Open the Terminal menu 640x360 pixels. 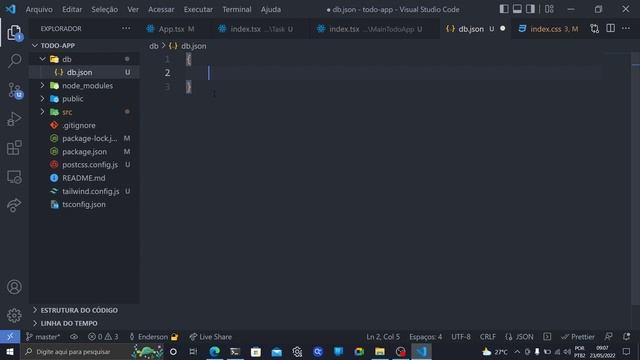point(237,9)
